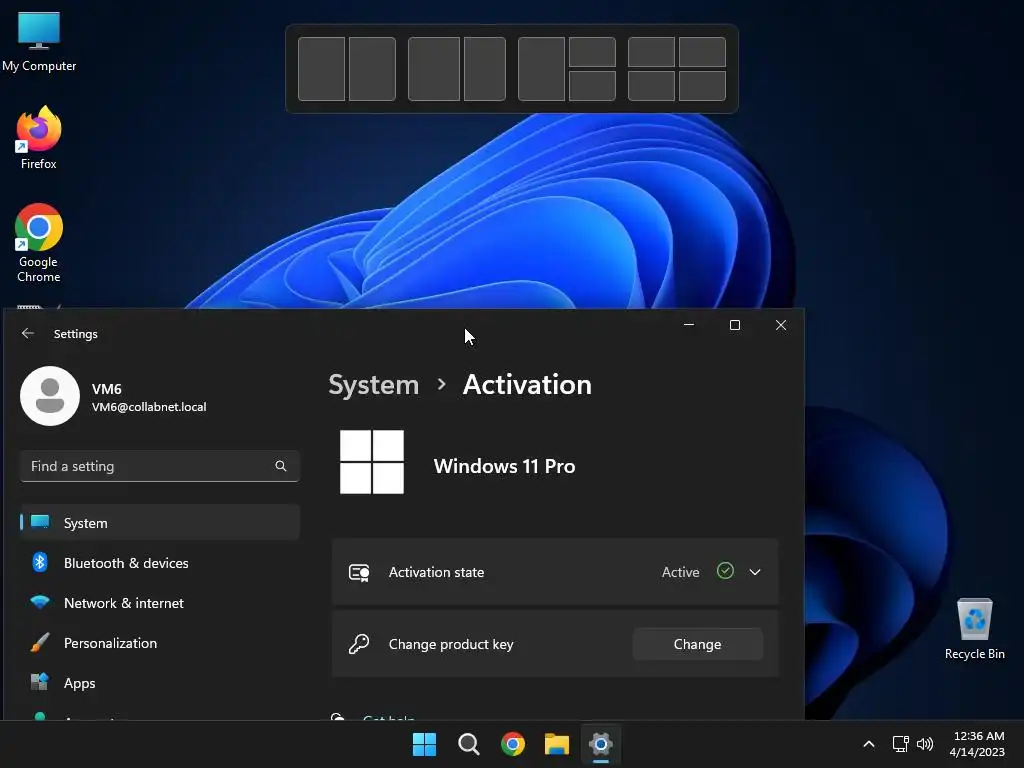The image size is (1024, 768).
Task: Snap to top-right pane of three-zone layout
Action: coord(592,52)
